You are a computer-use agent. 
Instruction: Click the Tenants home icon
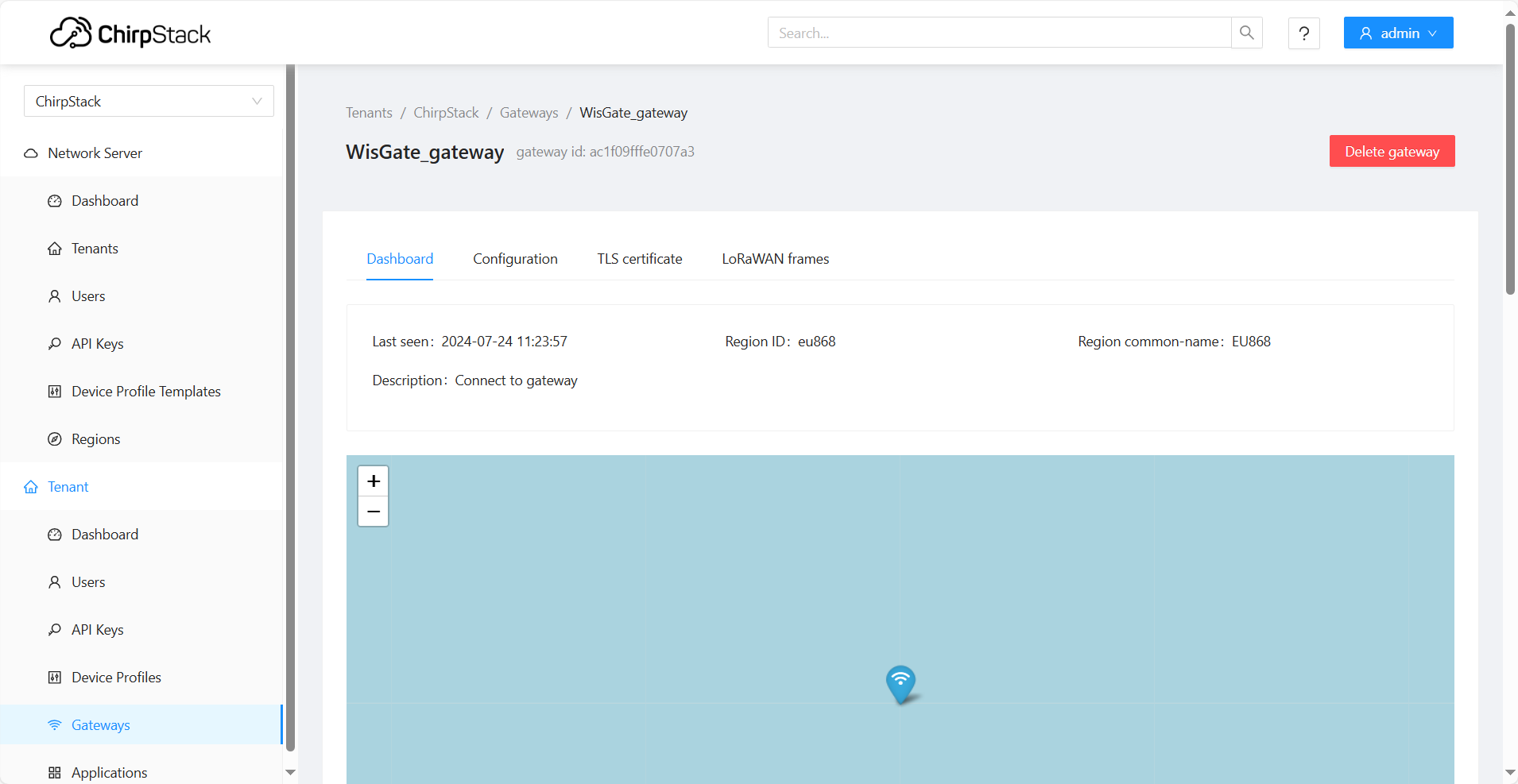[x=55, y=249]
